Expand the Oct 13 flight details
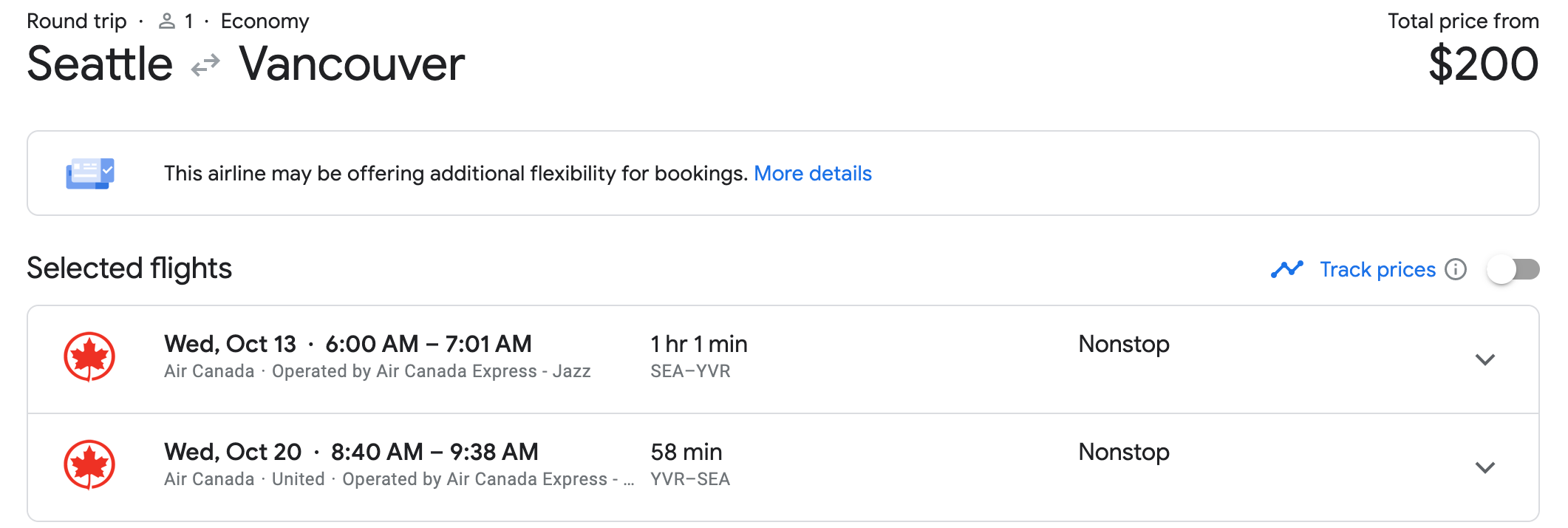 click(x=1485, y=359)
